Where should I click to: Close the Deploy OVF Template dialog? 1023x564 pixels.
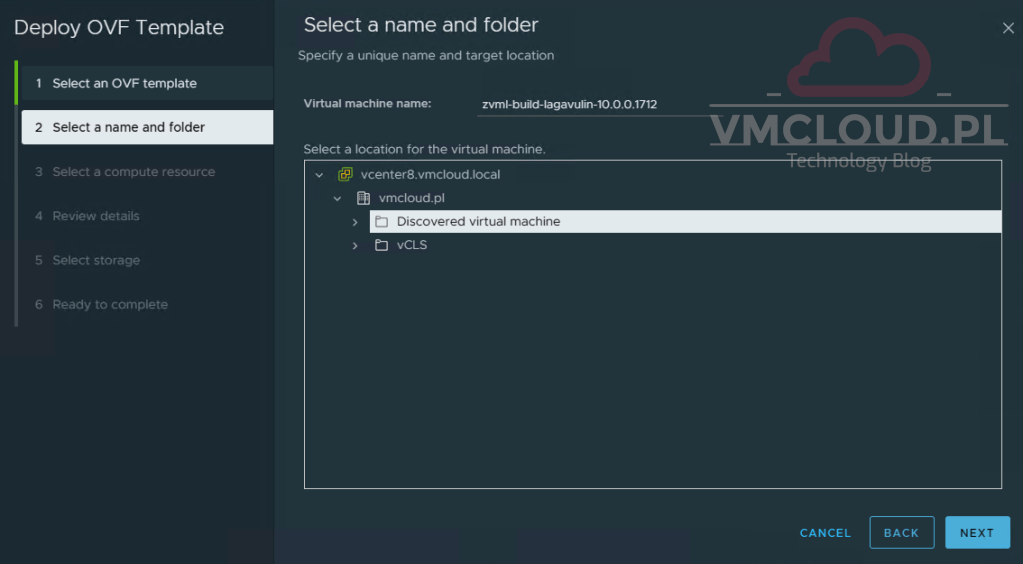coord(1008,28)
